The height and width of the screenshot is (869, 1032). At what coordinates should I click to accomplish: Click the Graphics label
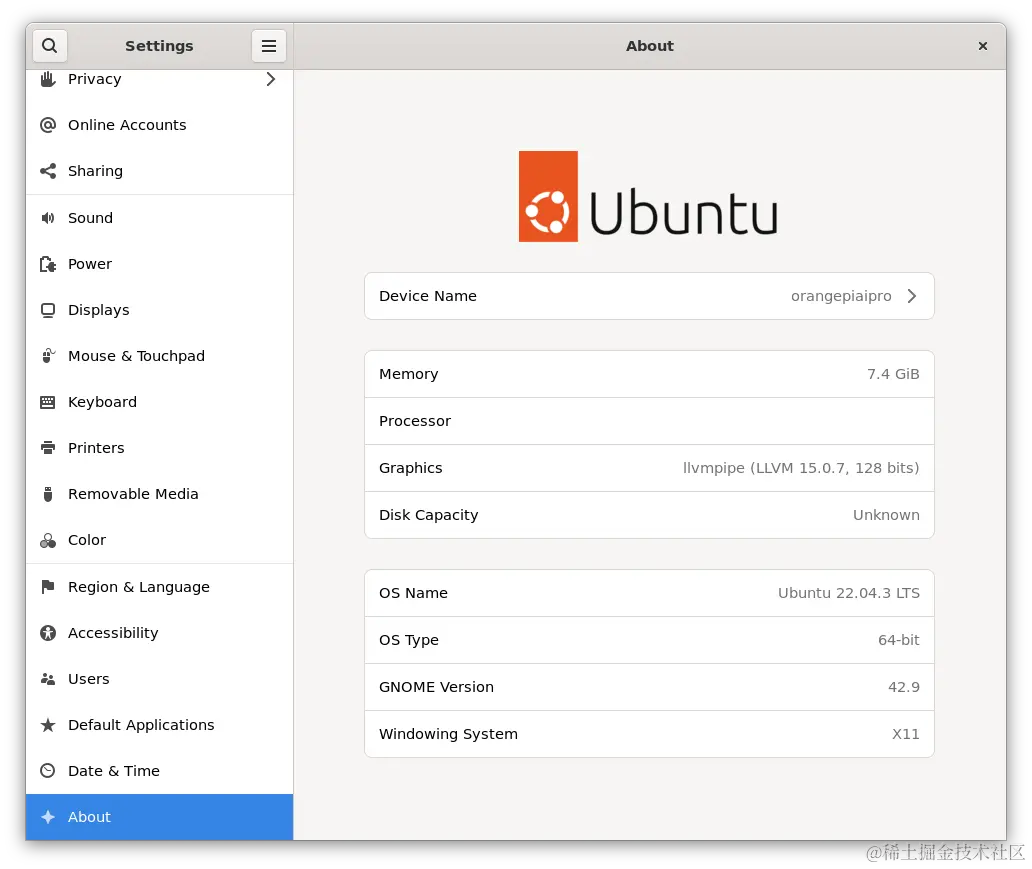click(411, 468)
